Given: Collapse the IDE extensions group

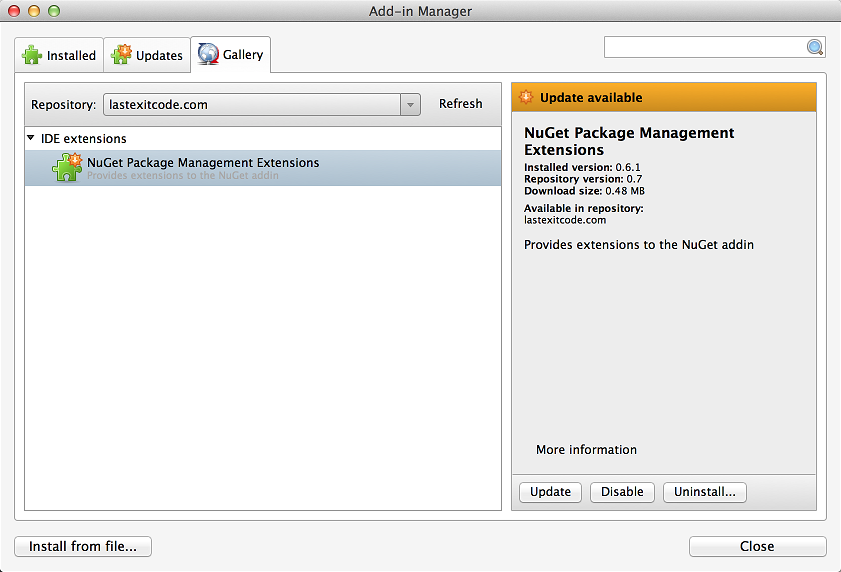Looking at the screenshot, I should (x=31, y=138).
